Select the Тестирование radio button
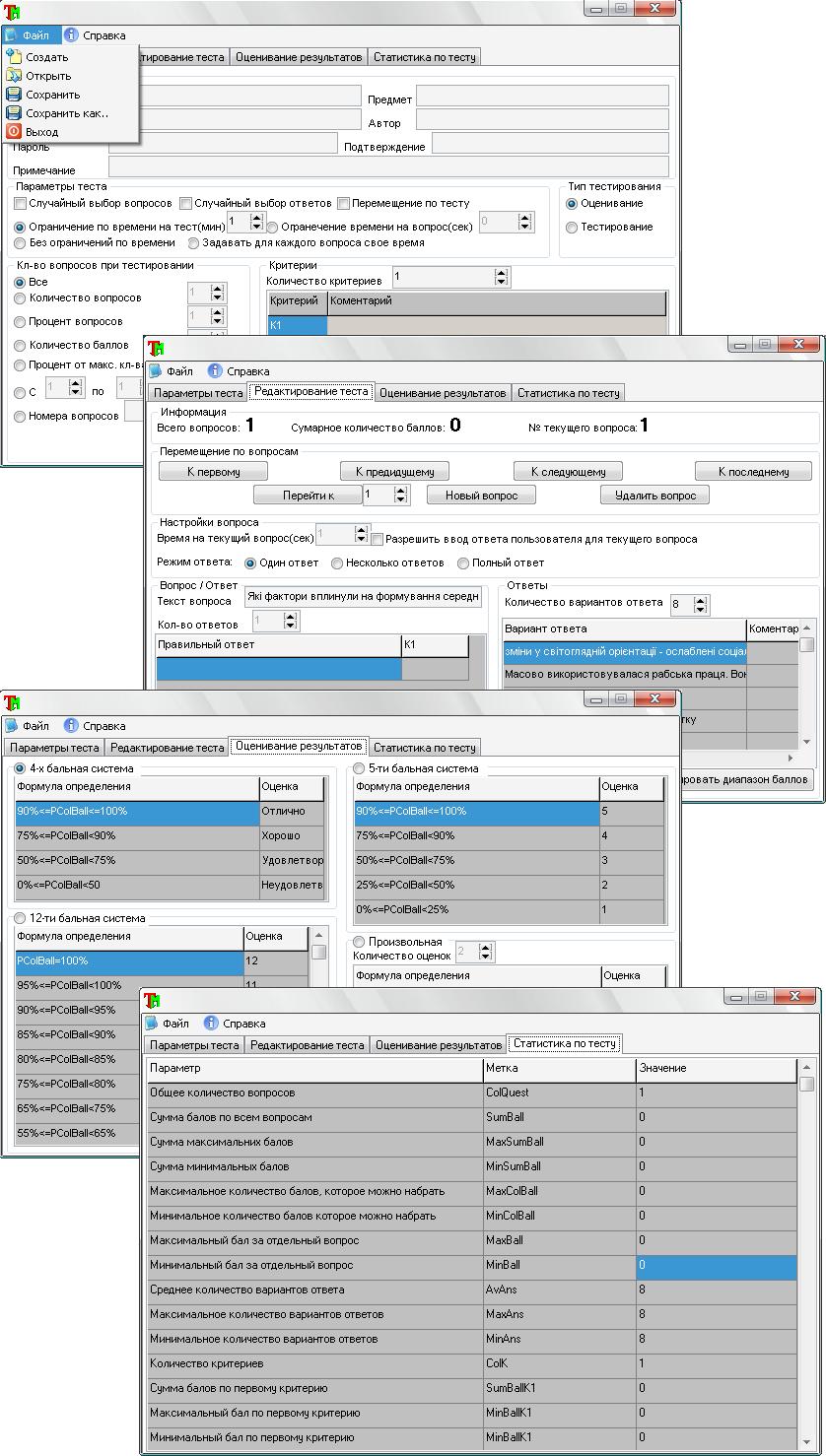The image size is (826, 1456). tap(572, 228)
